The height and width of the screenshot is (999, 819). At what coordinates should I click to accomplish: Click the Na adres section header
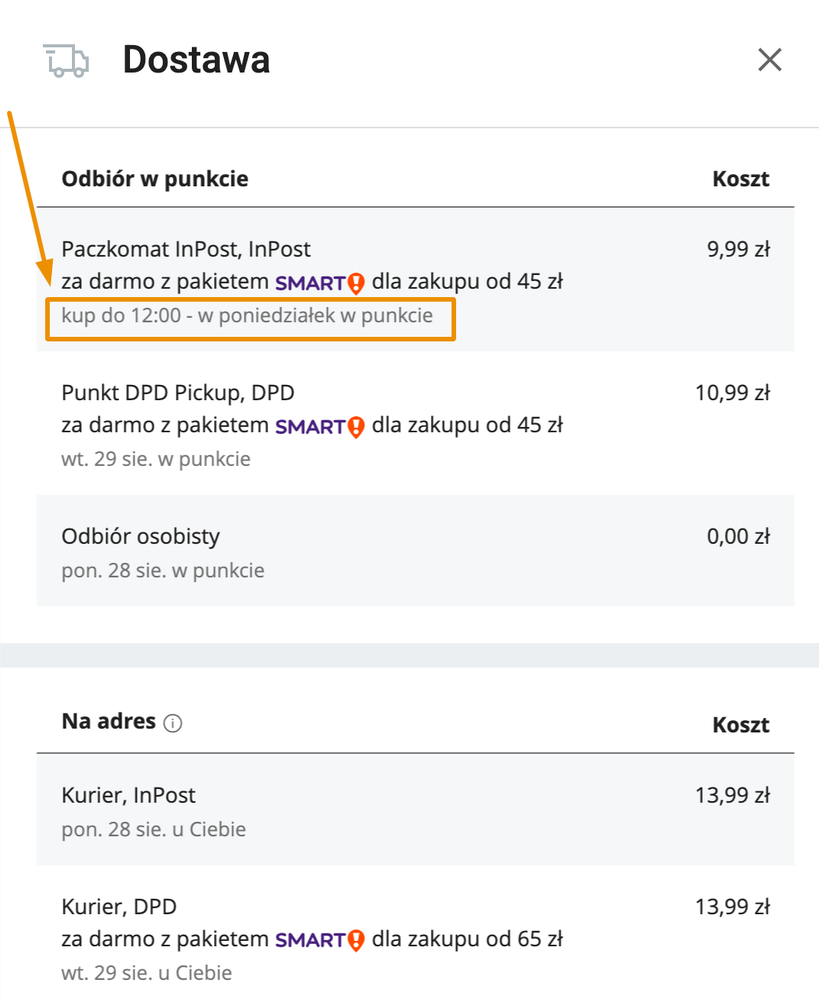click(108, 721)
